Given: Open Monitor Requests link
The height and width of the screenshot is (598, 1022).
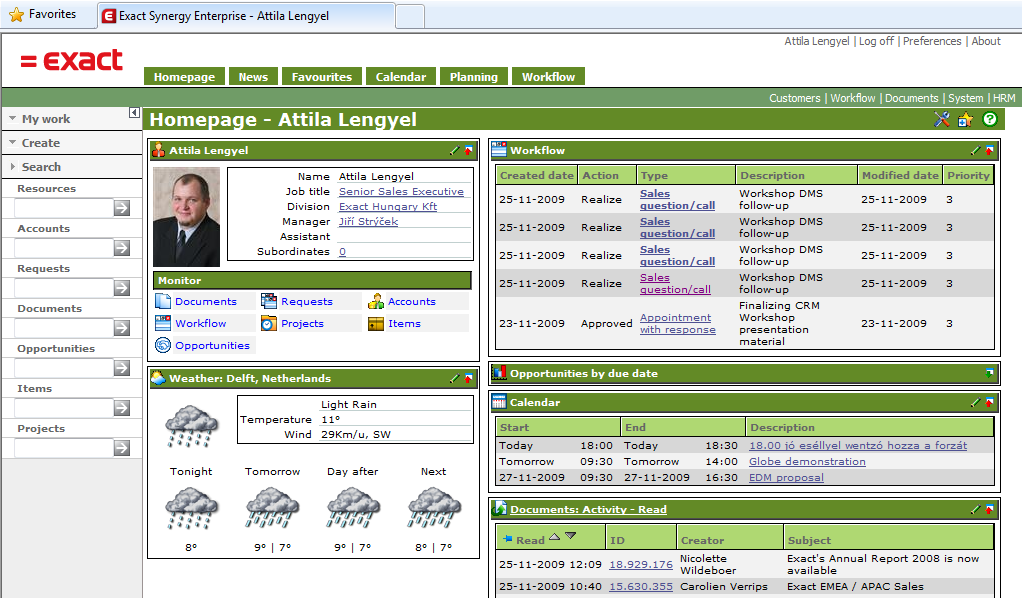Looking at the screenshot, I should pyautogui.click(x=306, y=301).
